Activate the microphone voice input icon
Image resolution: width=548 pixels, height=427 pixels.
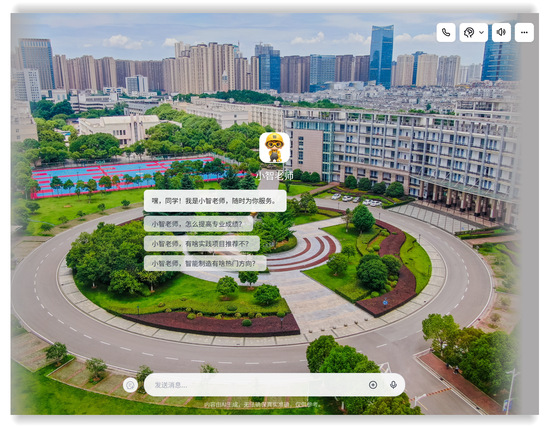pyautogui.click(x=393, y=385)
